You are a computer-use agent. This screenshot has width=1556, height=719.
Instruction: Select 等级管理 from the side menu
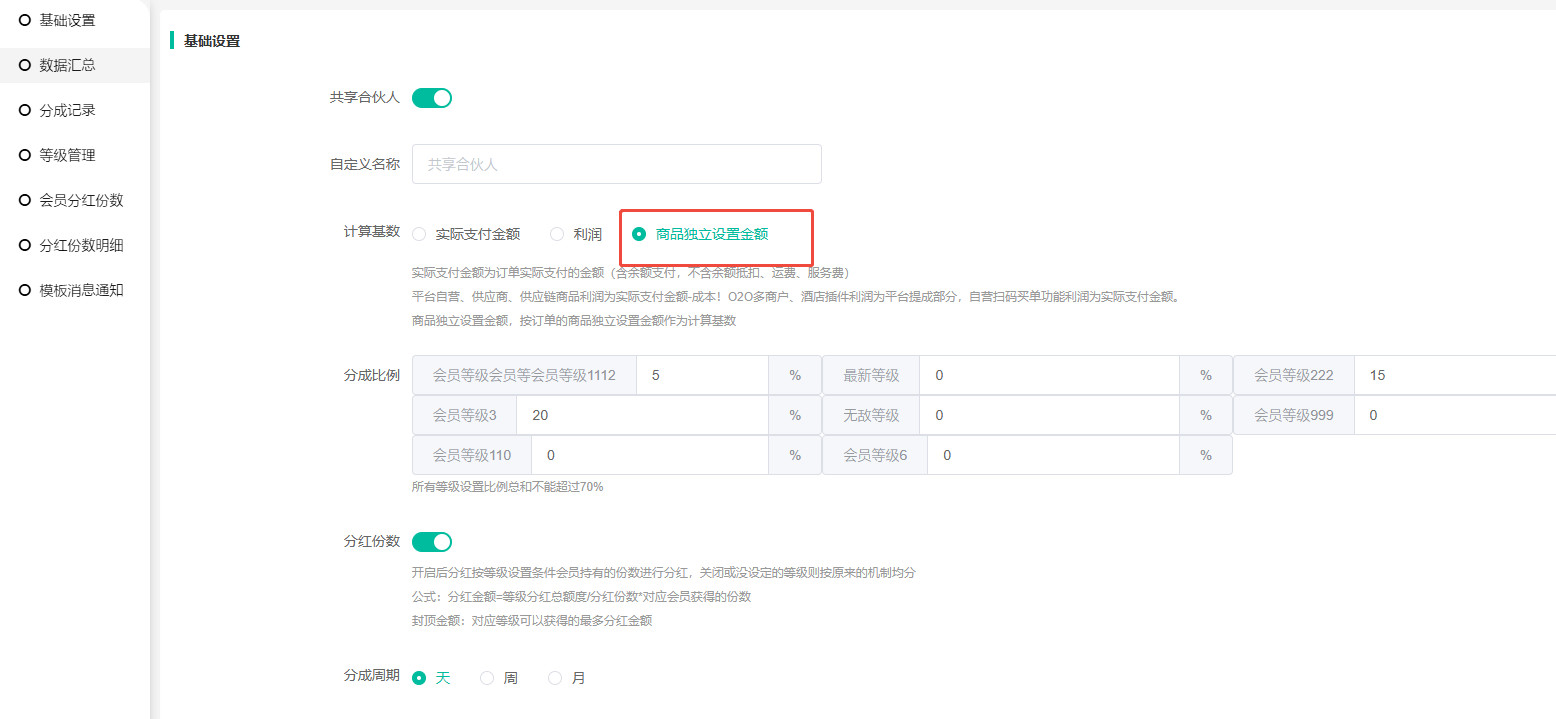(x=67, y=155)
